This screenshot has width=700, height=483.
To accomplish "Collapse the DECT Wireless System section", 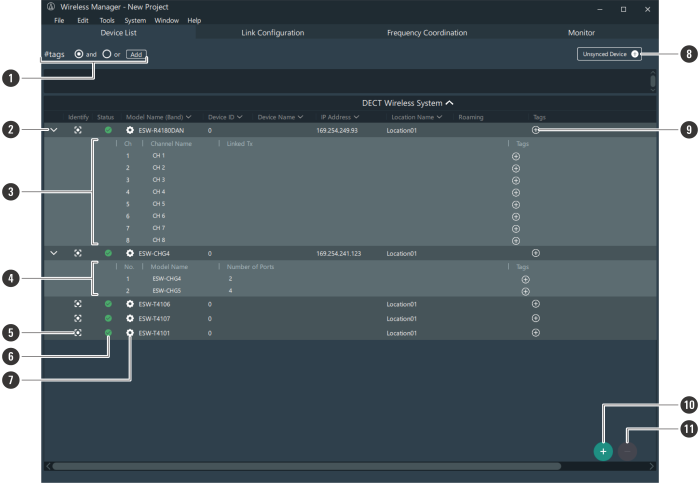I will pos(450,103).
